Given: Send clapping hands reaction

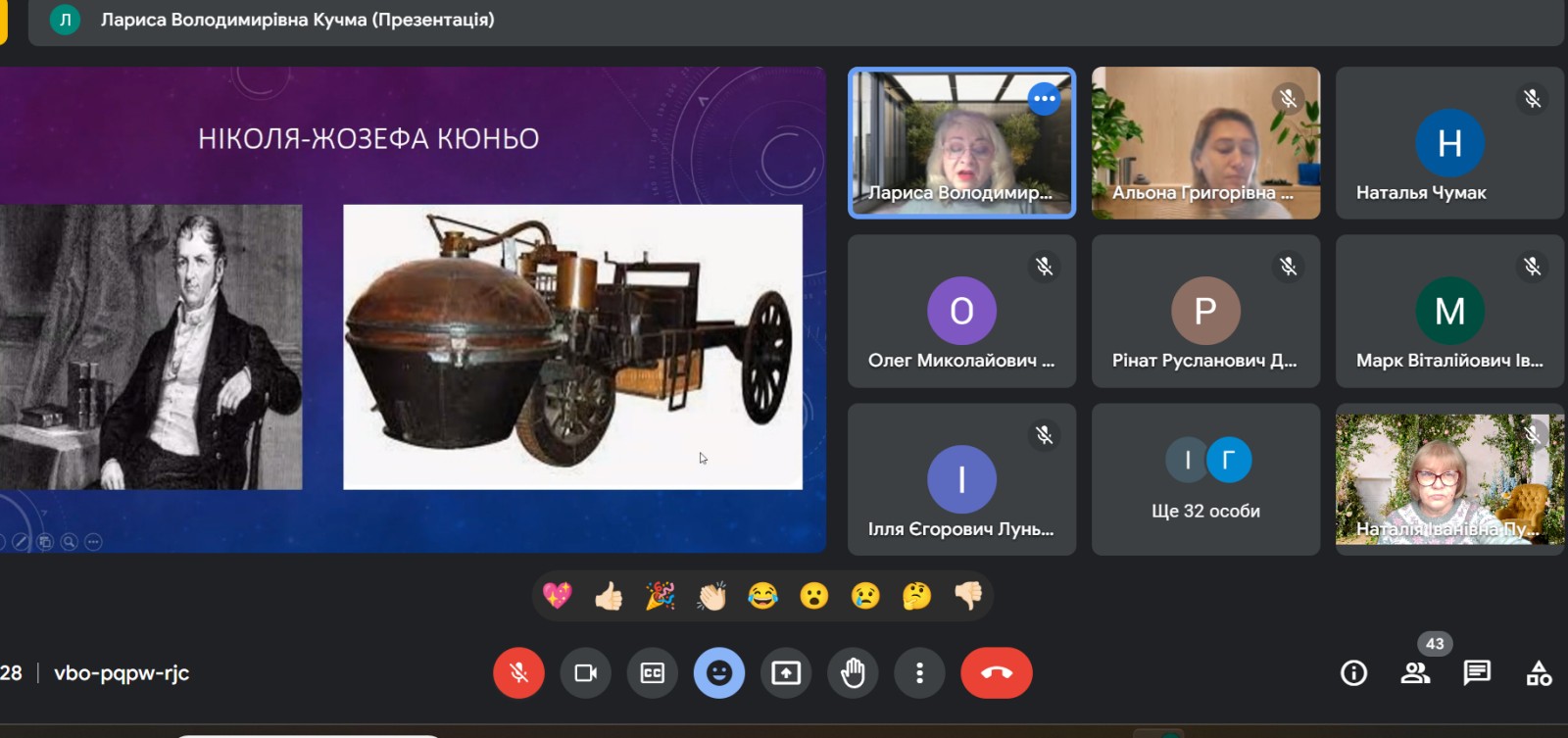Looking at the screenshot, I should (x=711, y=596).
